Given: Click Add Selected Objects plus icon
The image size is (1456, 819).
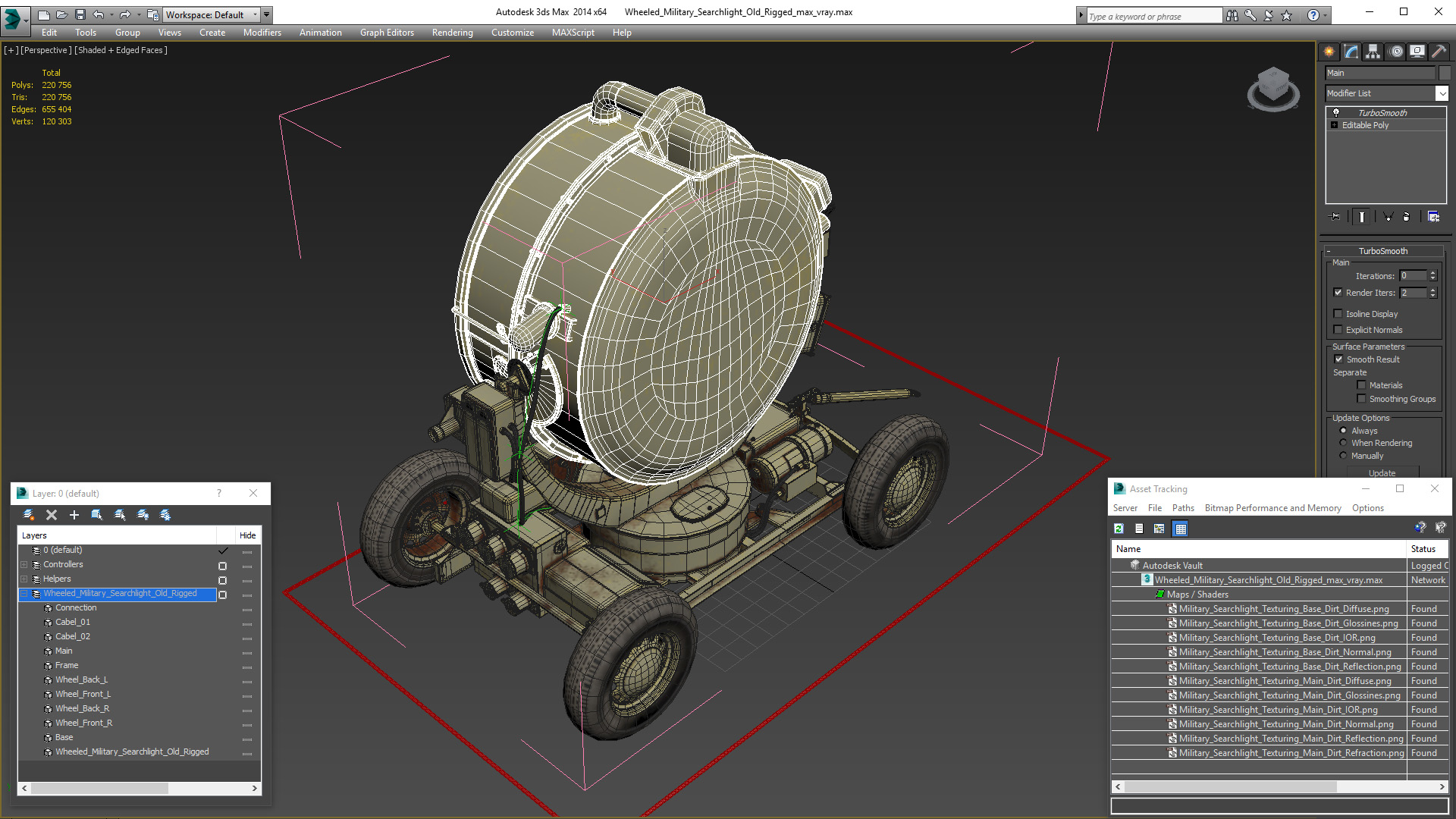Looking at the screenshot, I should click(x=74, y=515).
